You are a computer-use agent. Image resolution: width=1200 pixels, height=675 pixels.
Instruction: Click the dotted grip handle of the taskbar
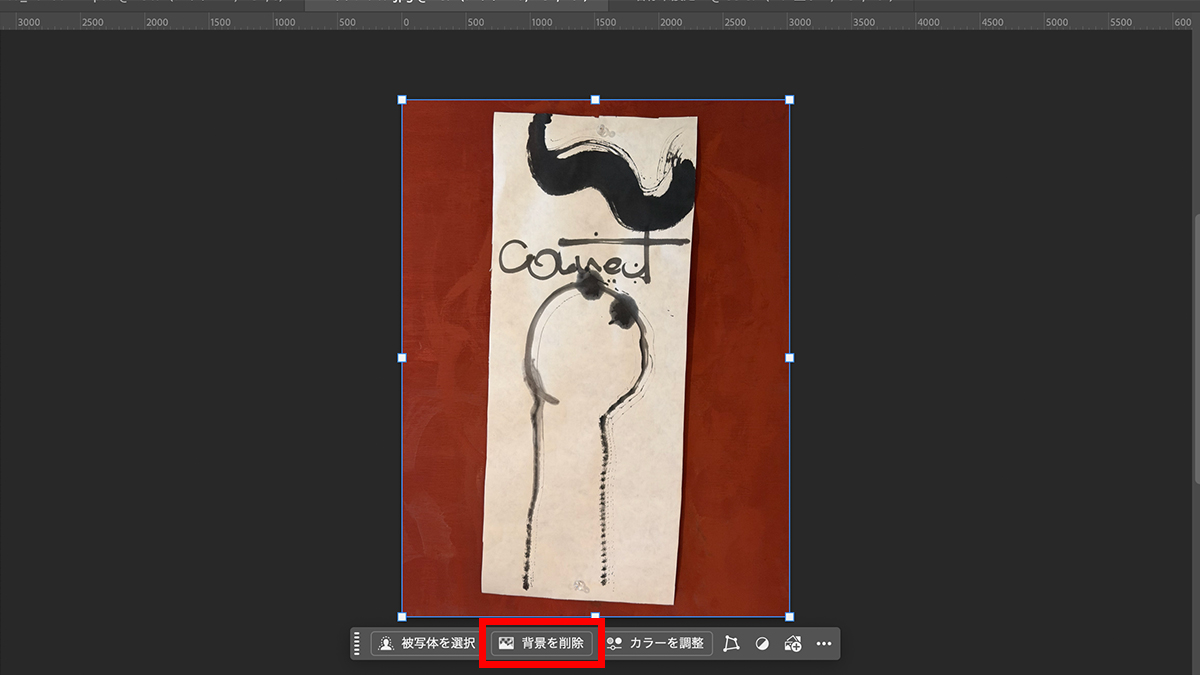click(x=357, y=643)
